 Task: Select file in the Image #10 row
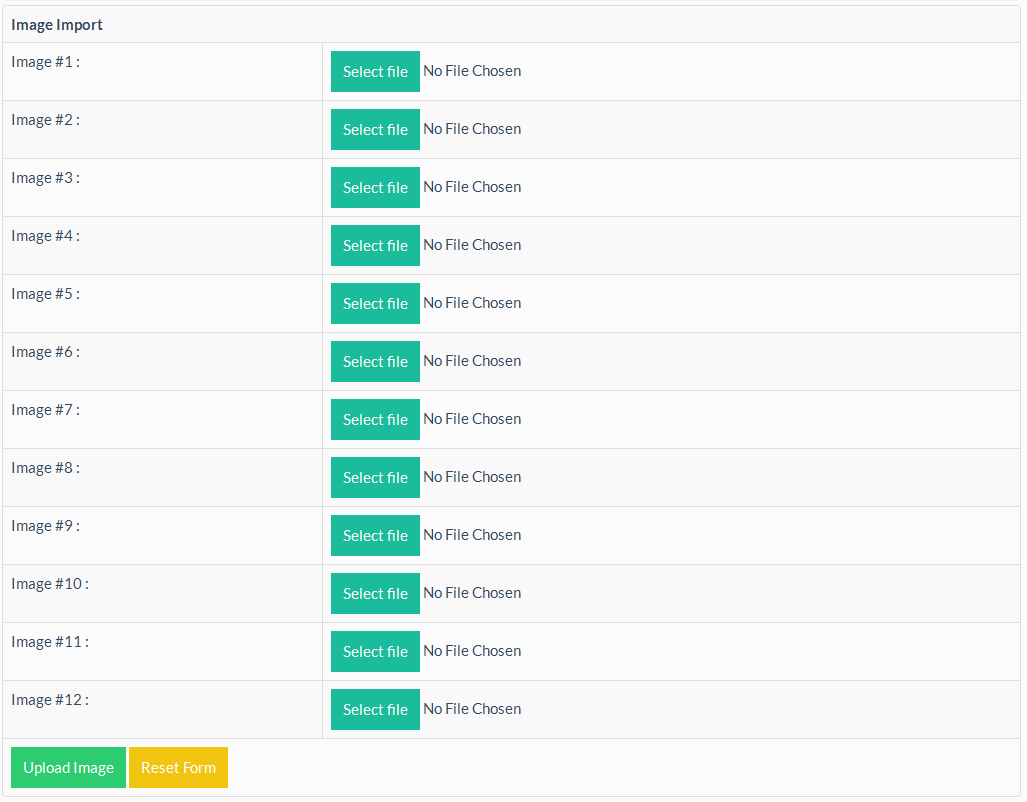coord(375,594)
